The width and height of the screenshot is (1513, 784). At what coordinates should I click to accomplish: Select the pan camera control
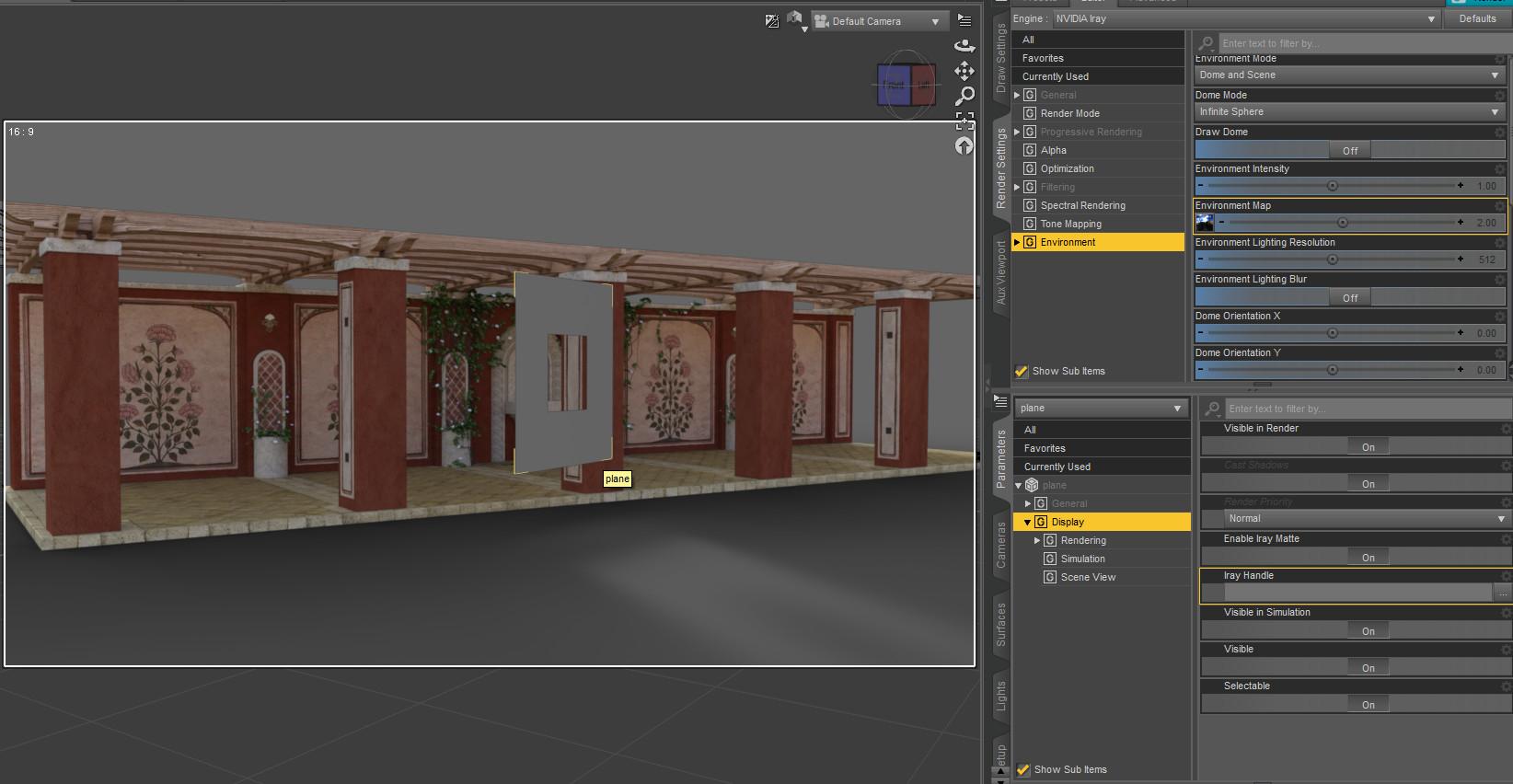(x=964, y=71)
